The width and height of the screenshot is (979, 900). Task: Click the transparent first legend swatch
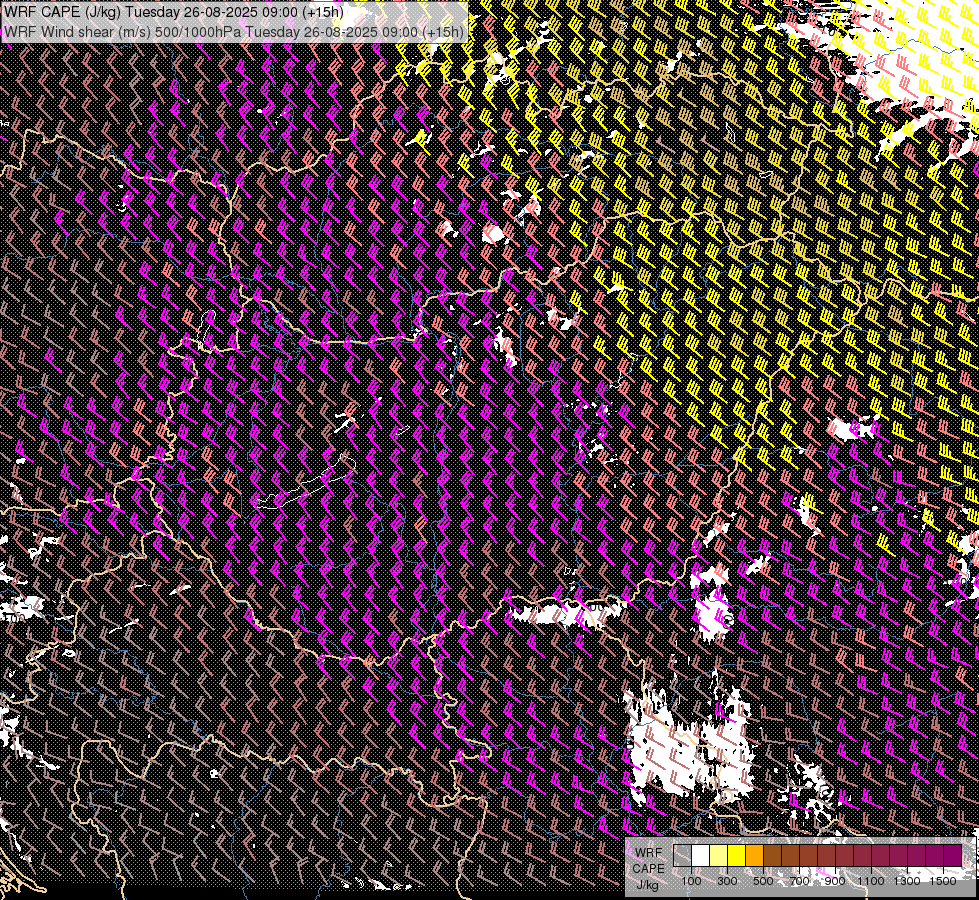pos(682,855)
